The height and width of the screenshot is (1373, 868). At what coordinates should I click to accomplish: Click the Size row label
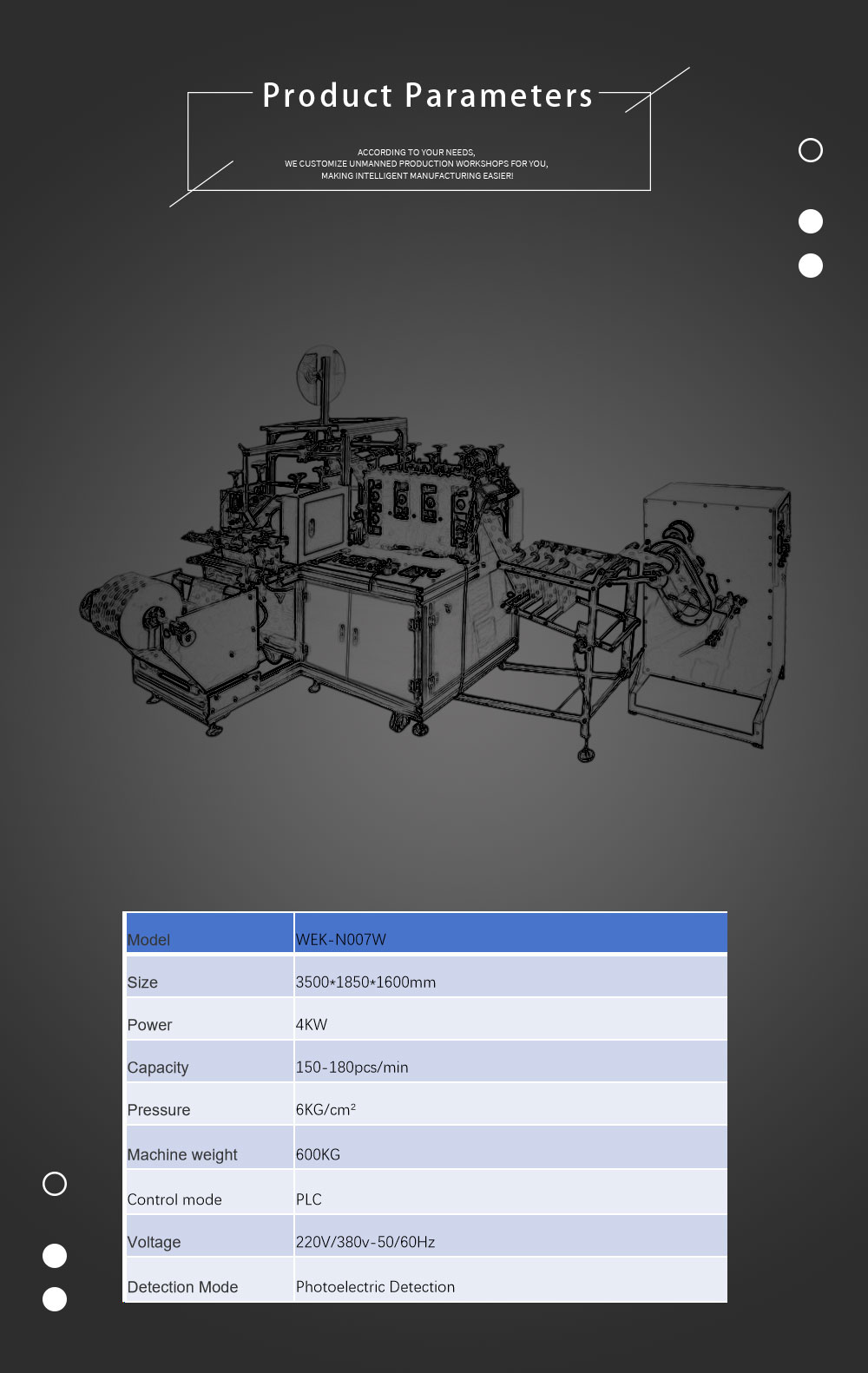point(142,982)
